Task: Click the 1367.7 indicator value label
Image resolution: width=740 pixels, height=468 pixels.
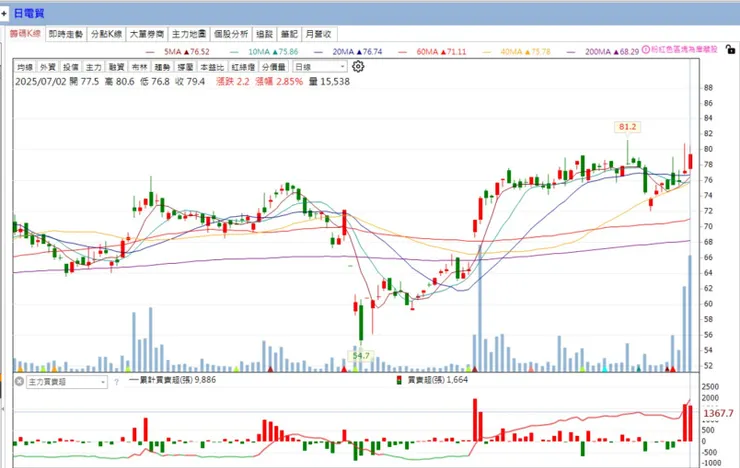Action: (x=718, y=413)
